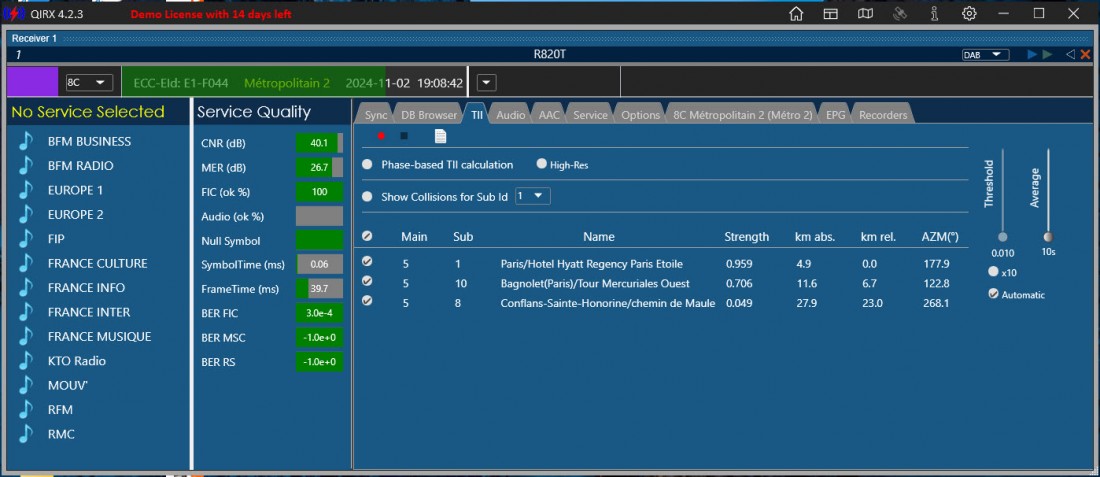Click the red record dot in TII tab
This screenshot has width=1100, height=477.
pyautogui.click(x=381, y=136)
